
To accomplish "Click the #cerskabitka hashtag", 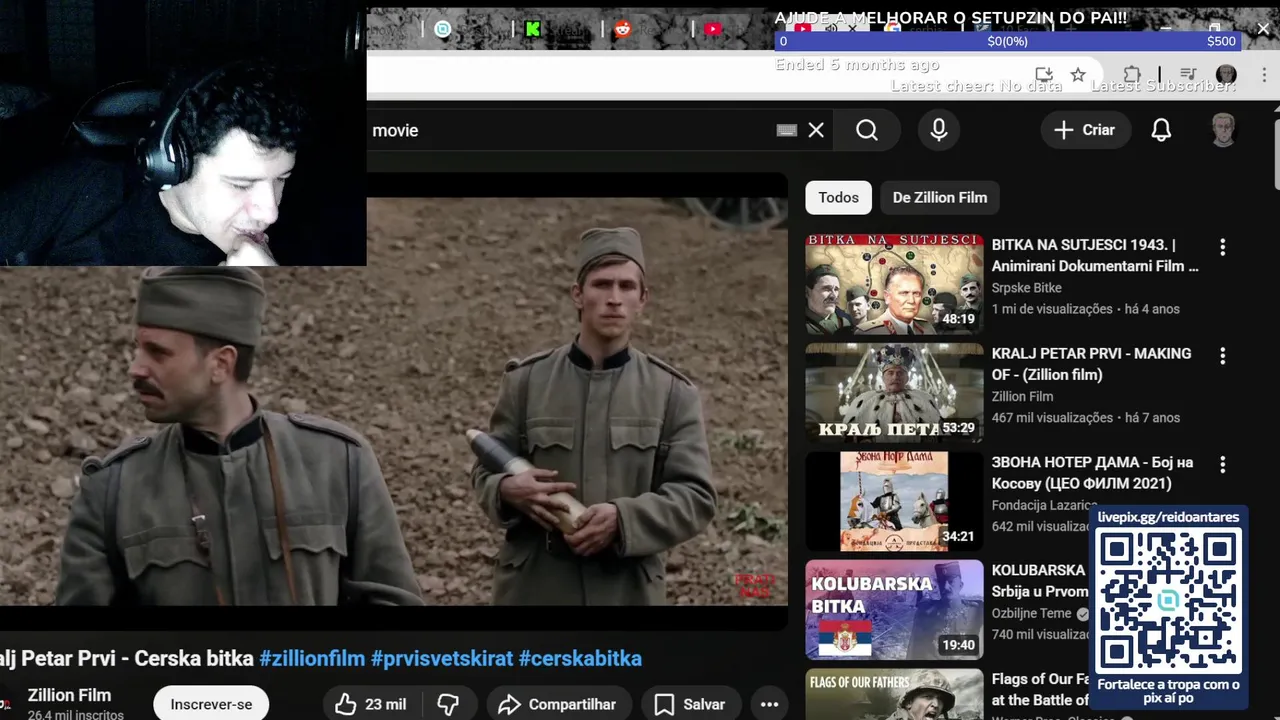I will point(580,658).
